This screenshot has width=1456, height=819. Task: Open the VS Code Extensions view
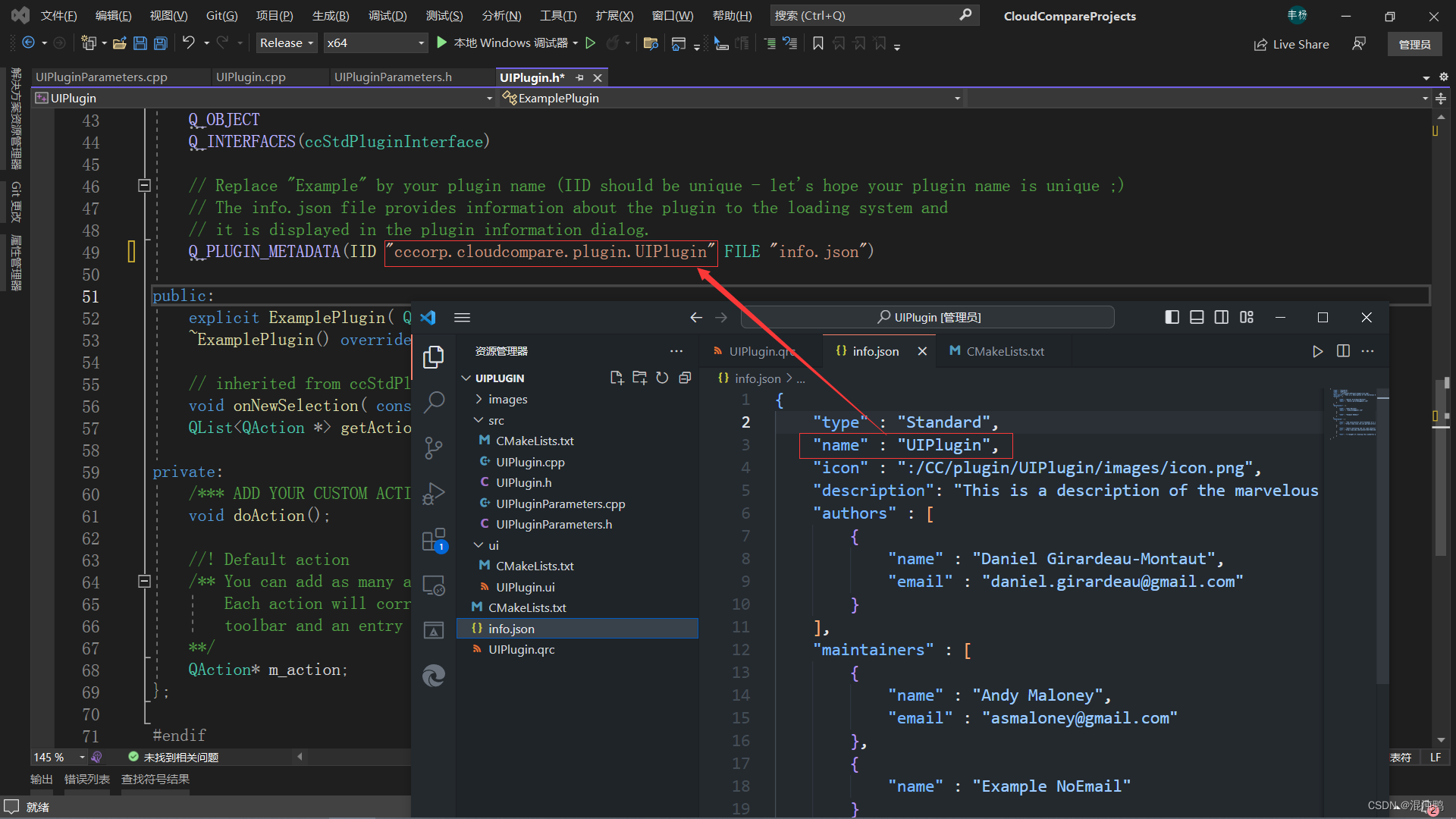coord(433,540)
